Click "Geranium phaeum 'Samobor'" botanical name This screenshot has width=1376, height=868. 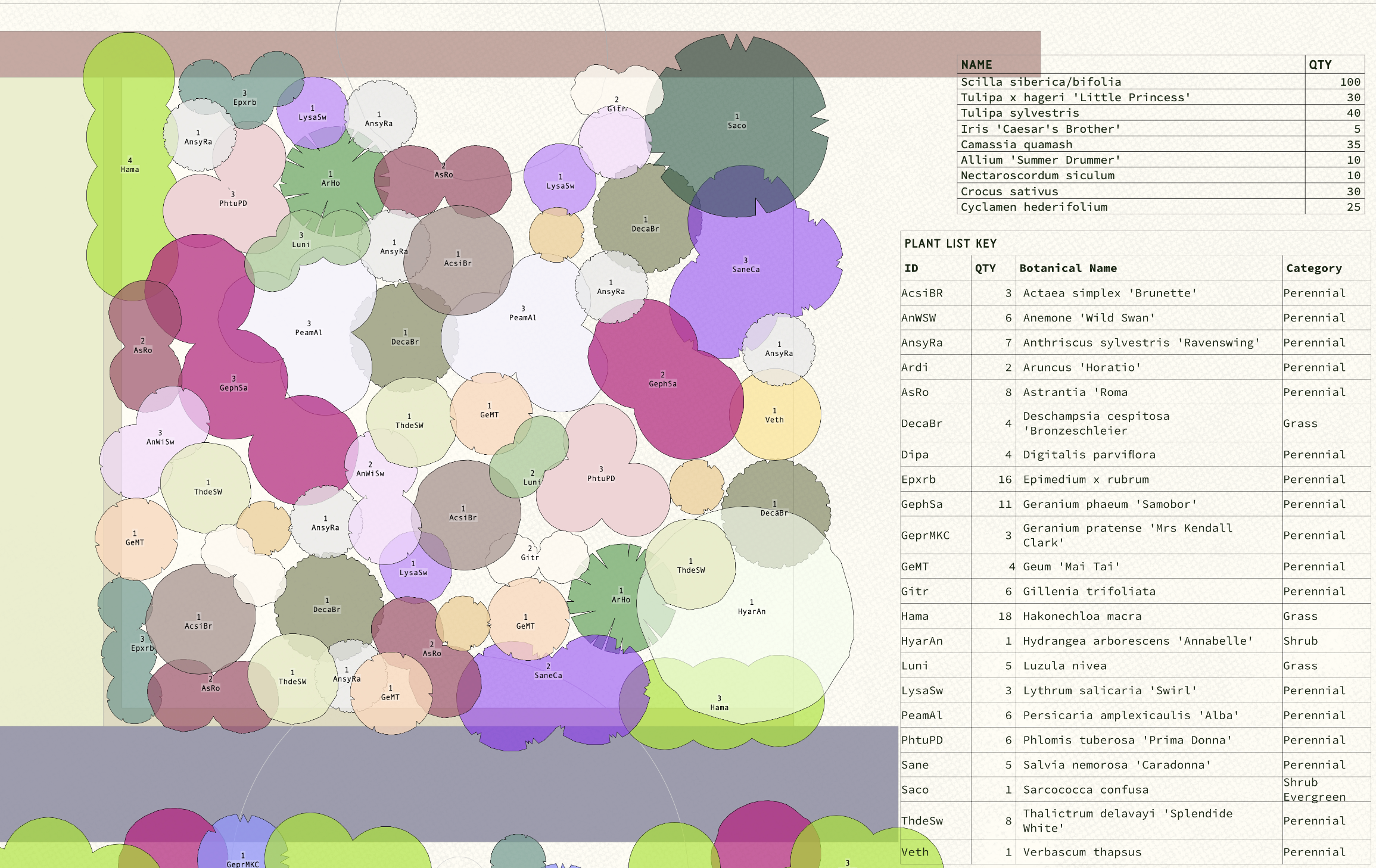[x=1110, y=504]
